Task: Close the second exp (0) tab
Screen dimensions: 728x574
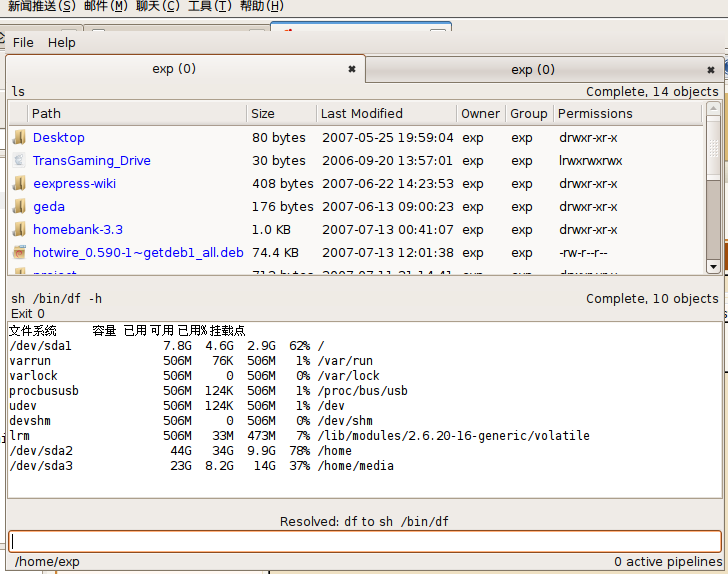Action: (710, 70)
